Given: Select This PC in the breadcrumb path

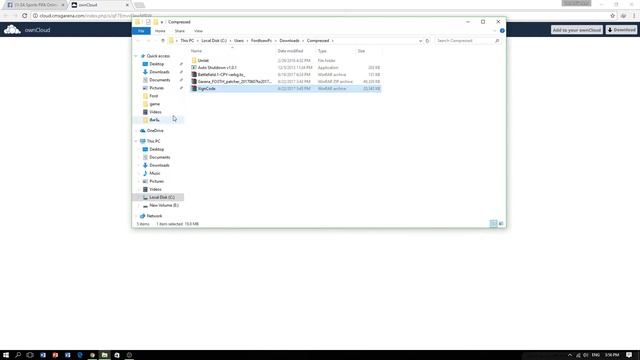Looking at the screenshot, I should [x=187, y=41].
